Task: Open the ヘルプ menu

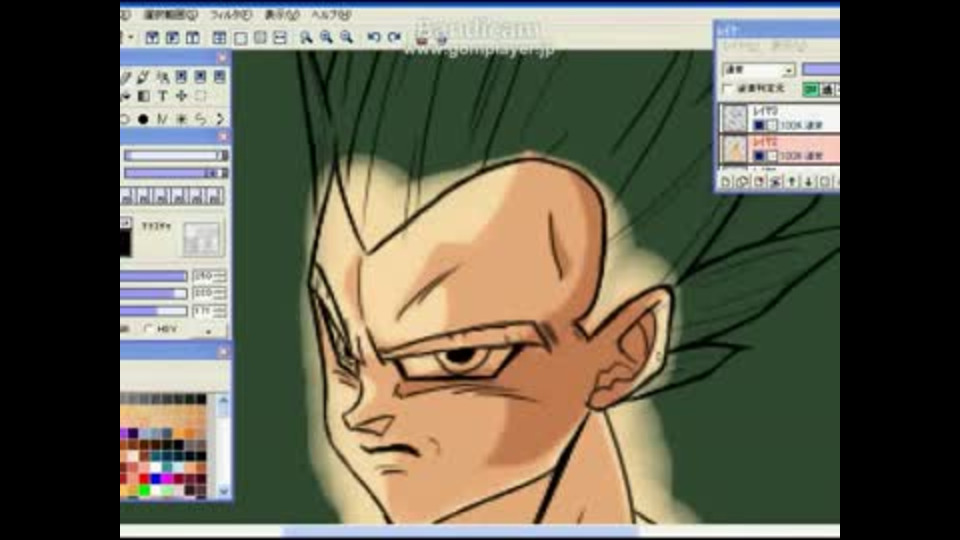Action: tap(331, 15)
